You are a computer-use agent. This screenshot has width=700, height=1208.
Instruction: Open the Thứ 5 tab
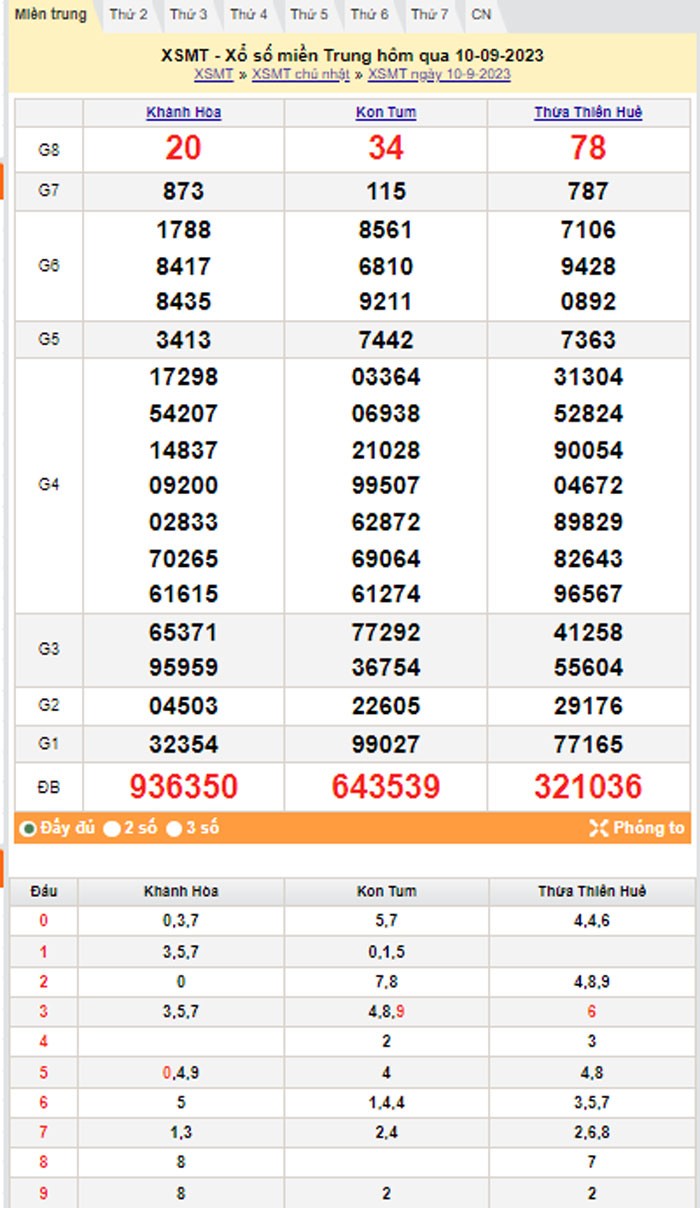pos(309,15)
